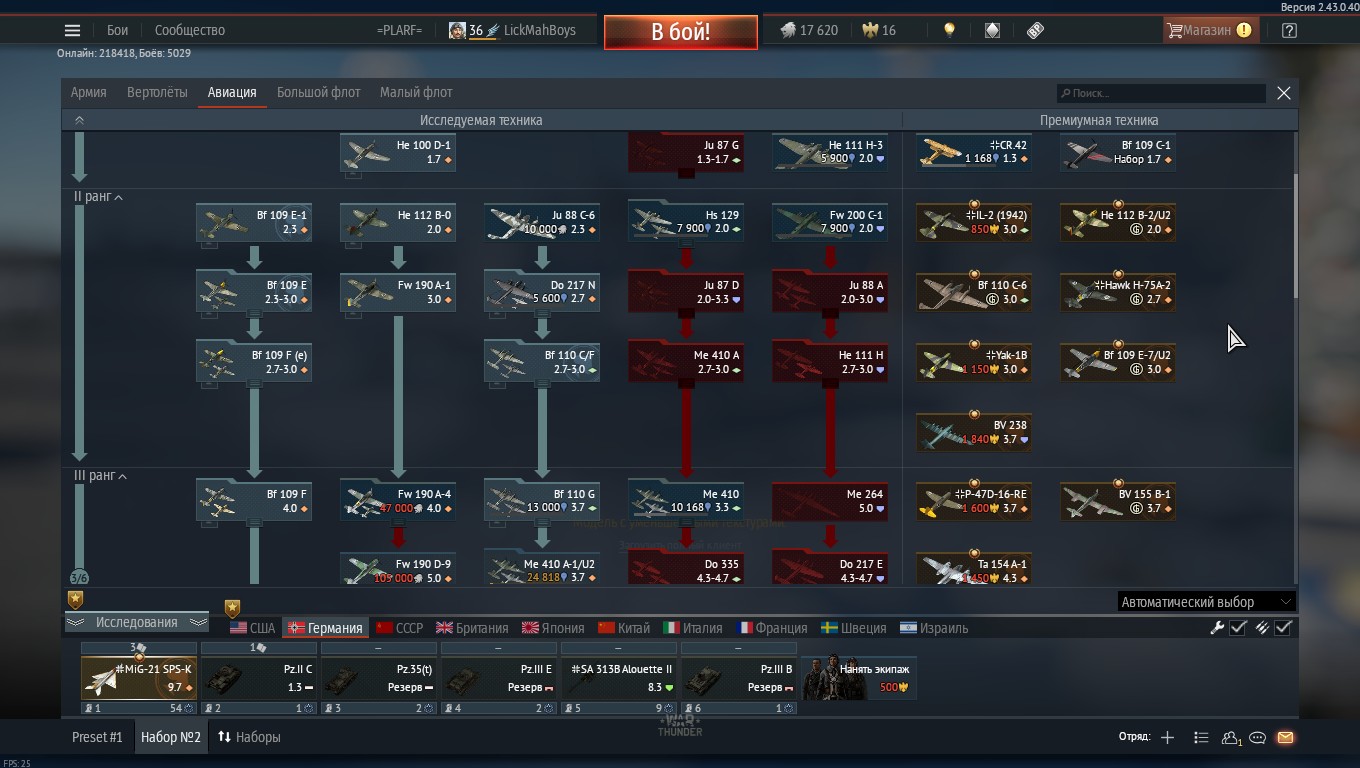Click the silver lions balance 17 620
Screen dimensions: 1360x768
click(x=809, y=30)
